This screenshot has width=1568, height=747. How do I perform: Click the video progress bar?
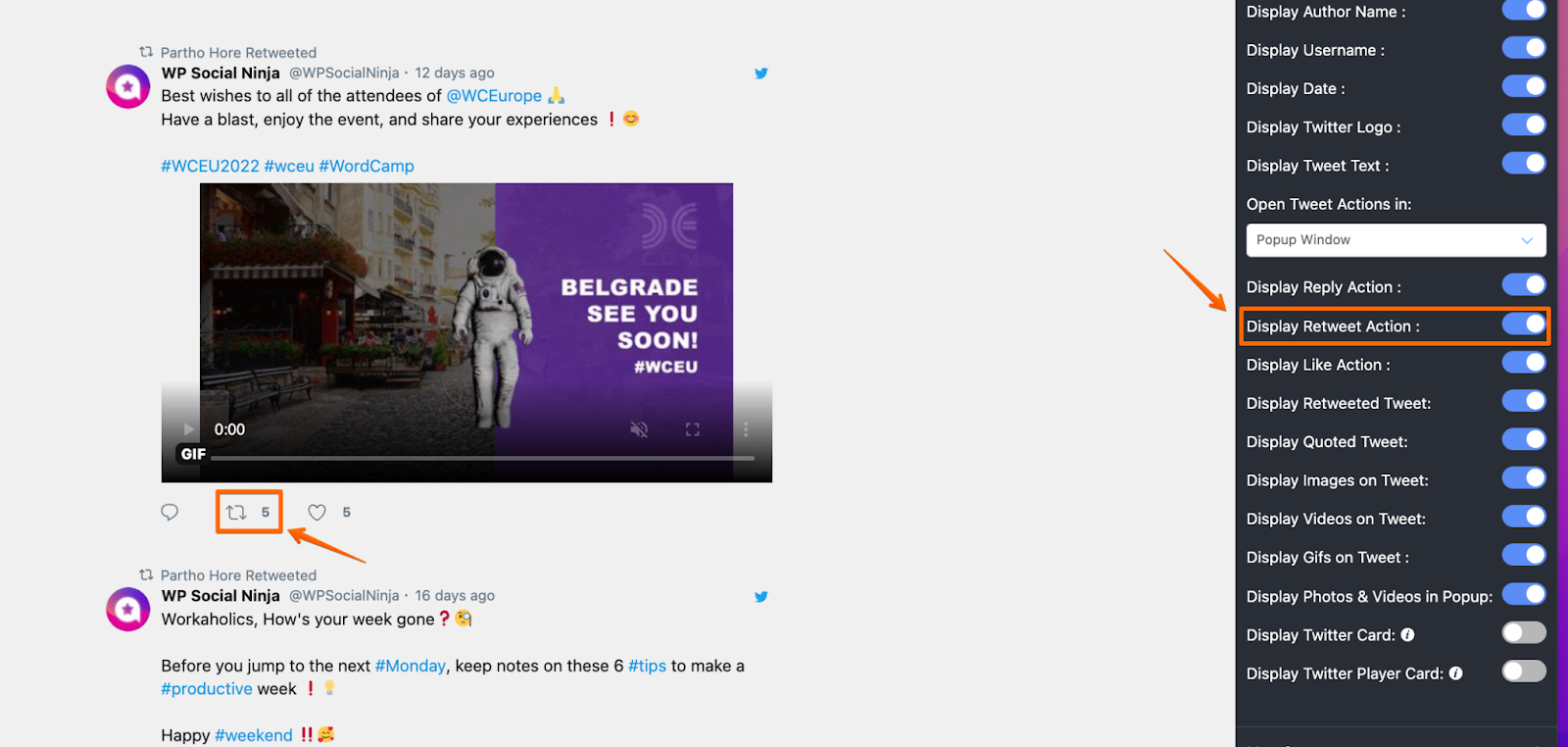482,458
